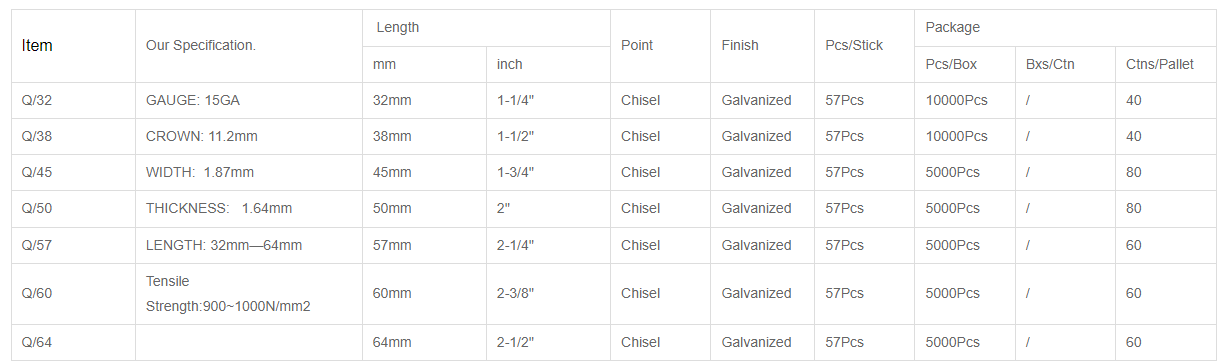Select the Pcs/Stick column header

(x=864, y=46)
